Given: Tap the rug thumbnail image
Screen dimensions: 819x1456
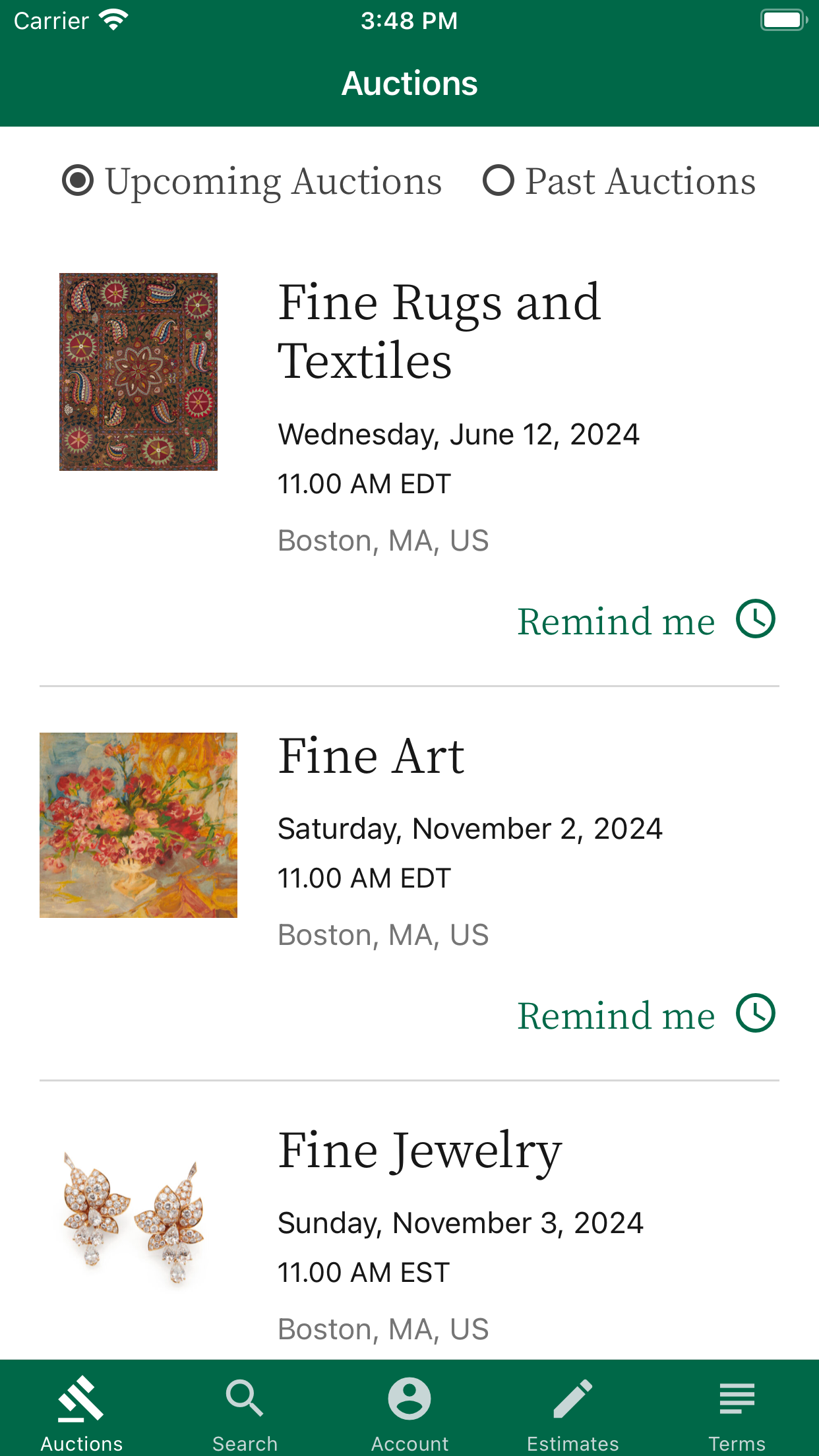Looking at the screenshot, I should click(x=138, y=371).
